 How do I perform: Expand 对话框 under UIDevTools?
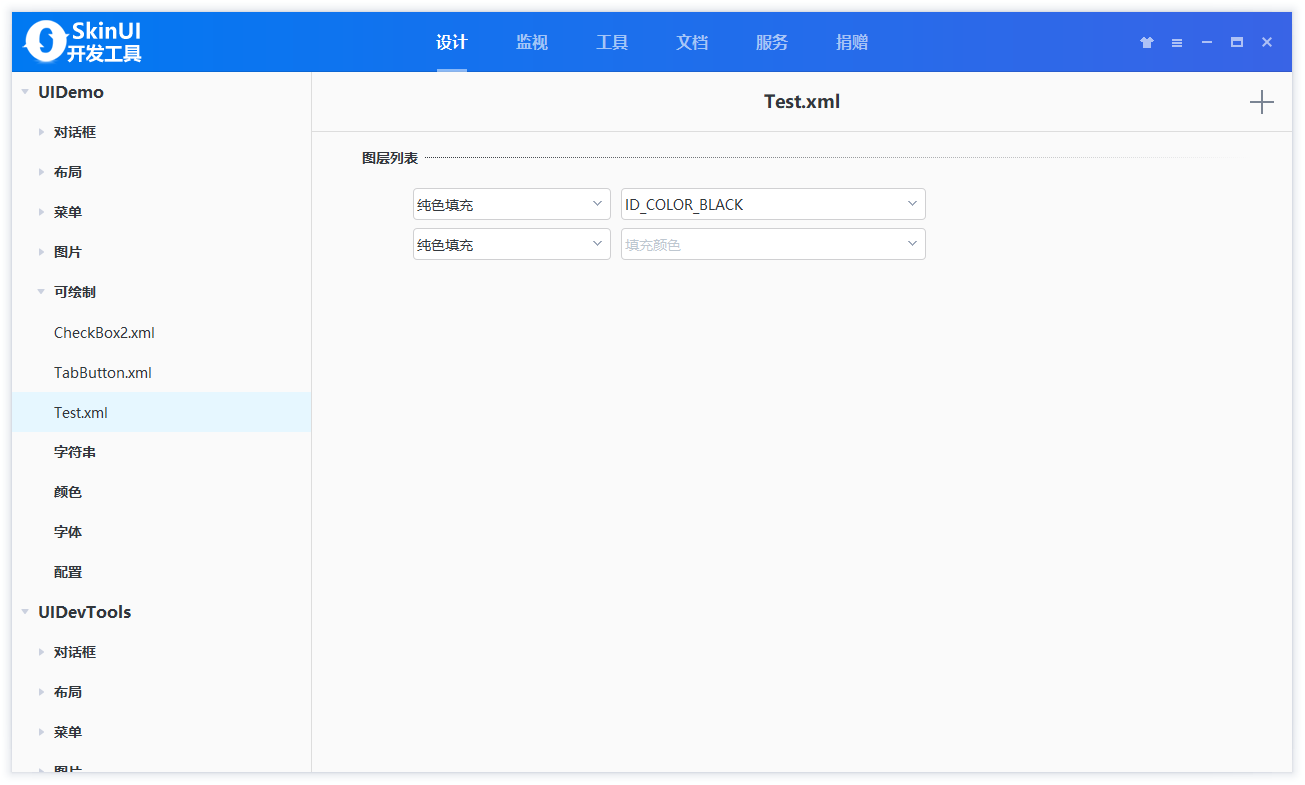[41, 652]
